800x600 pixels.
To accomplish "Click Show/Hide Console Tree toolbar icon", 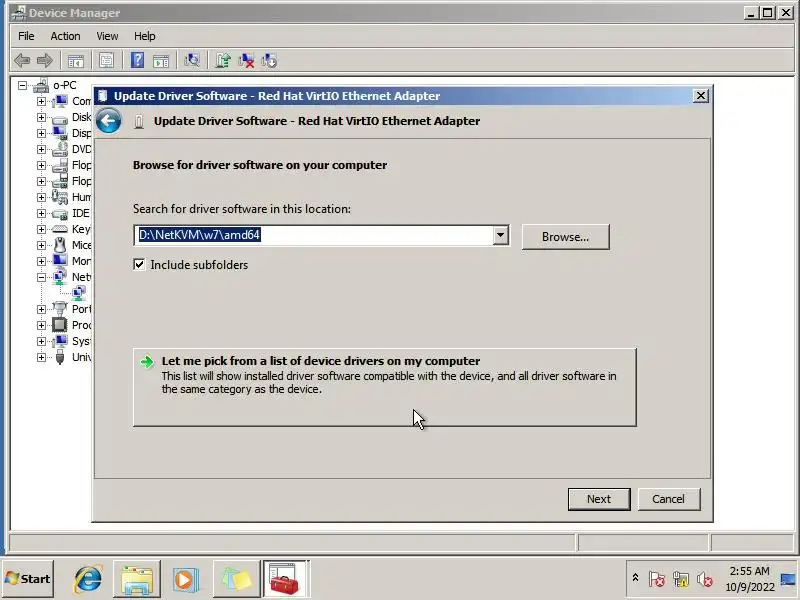I will [x=76, y=61].
